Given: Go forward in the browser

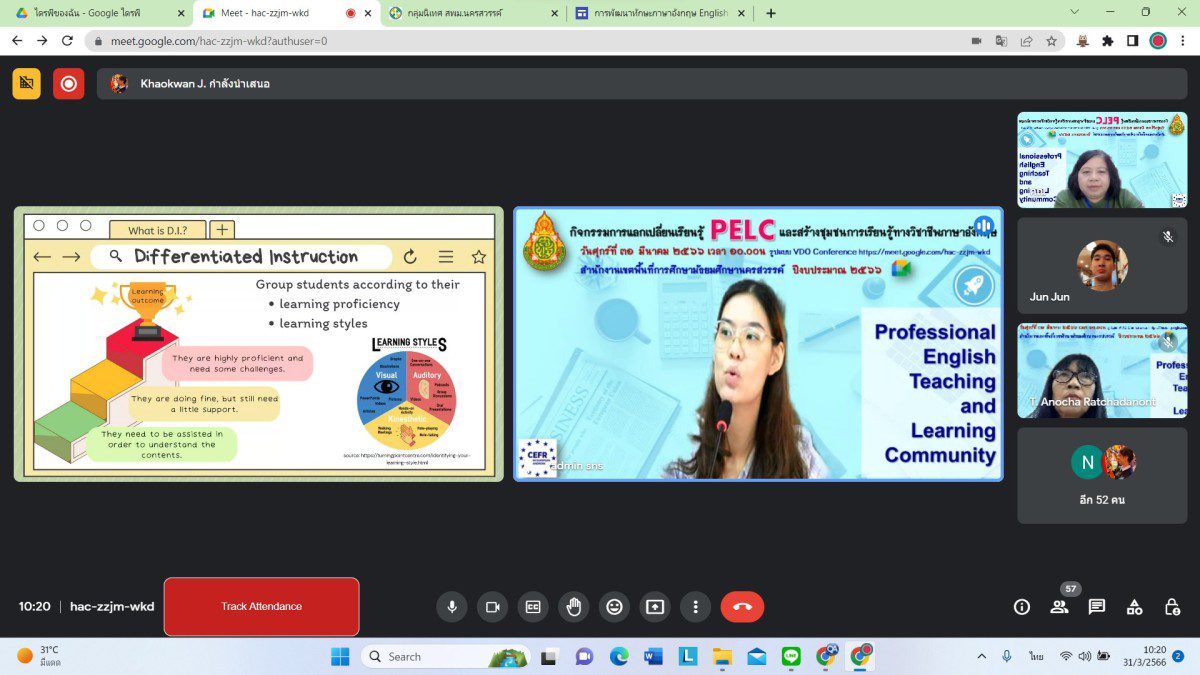Looking at the screenshot, I should (x=42, y=41).
